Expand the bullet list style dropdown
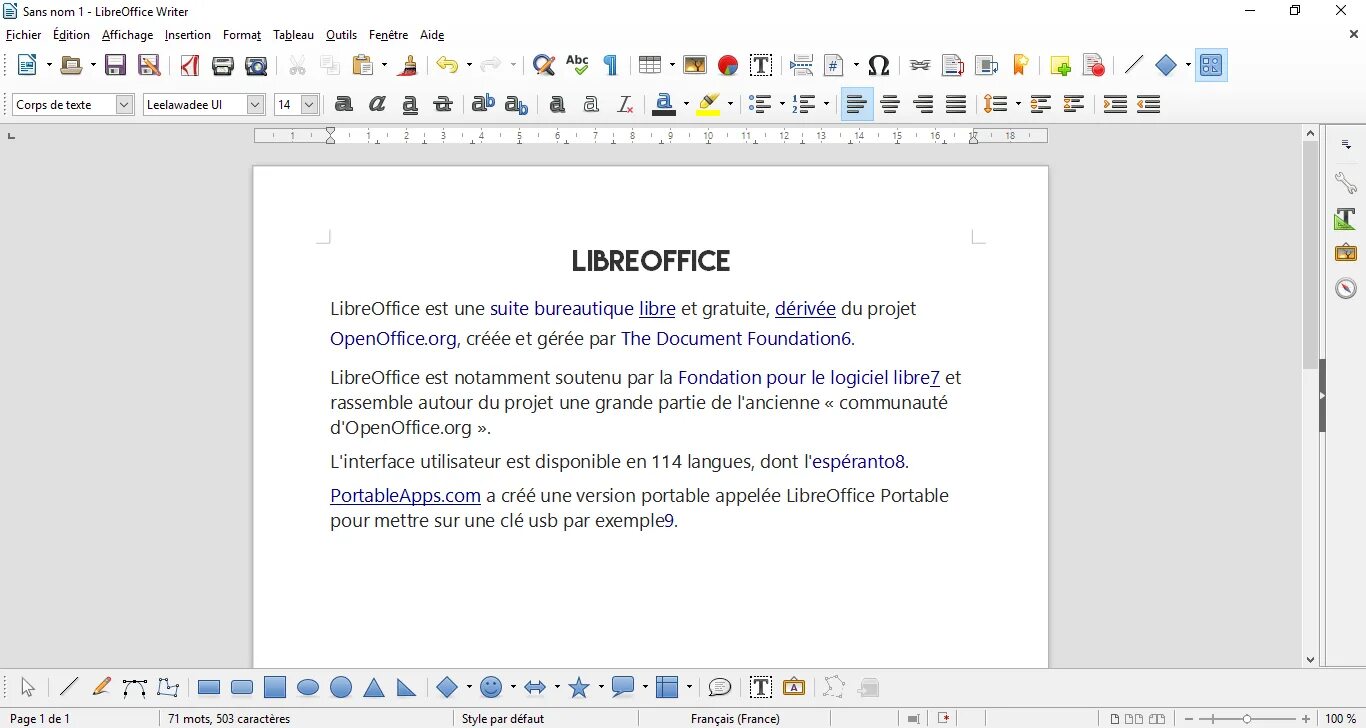1366x728 pixels. tap(780, 104)
